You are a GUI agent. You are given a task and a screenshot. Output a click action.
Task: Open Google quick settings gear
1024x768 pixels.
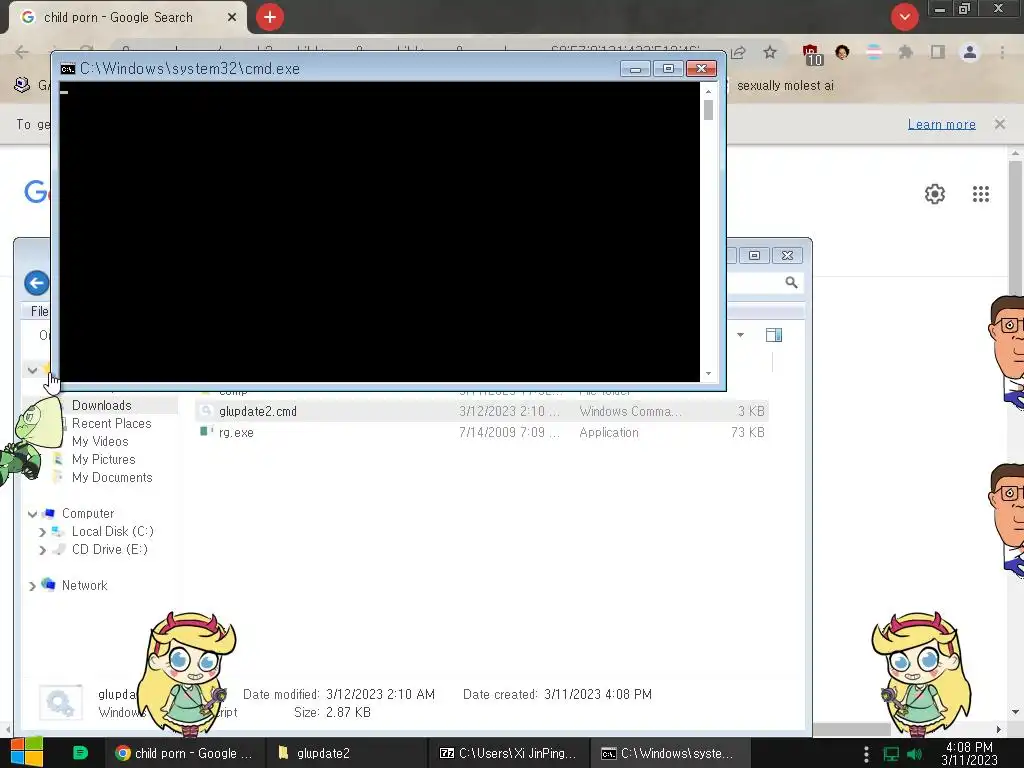tap(935, 194)
